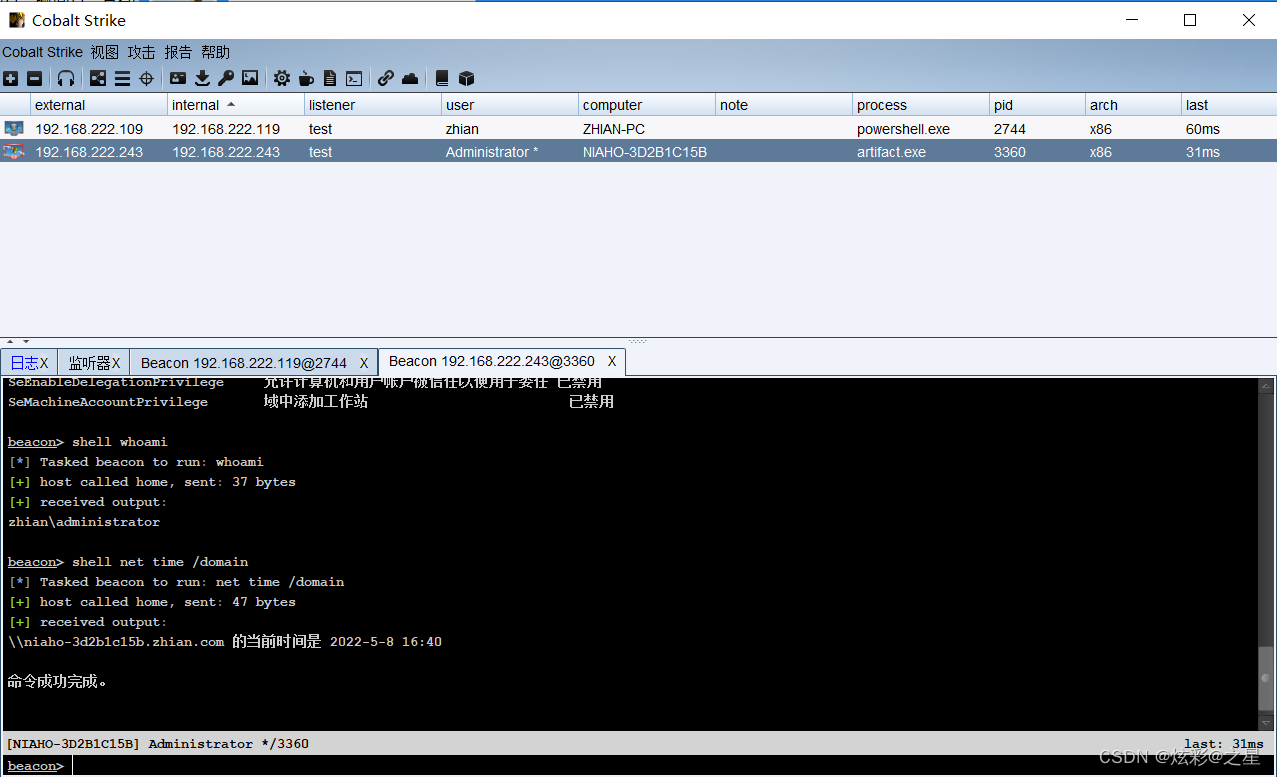Viewport: 1277px width, 777px height.
Task: Open the 报告 menu
Action: 178,52
